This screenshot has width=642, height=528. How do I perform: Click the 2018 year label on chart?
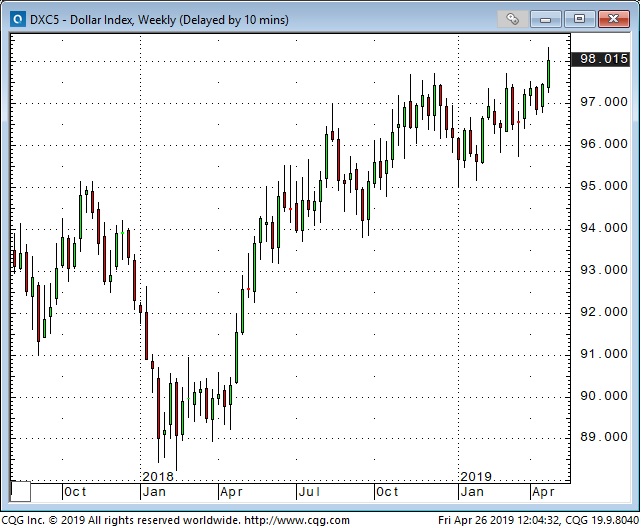pos(158,476)
